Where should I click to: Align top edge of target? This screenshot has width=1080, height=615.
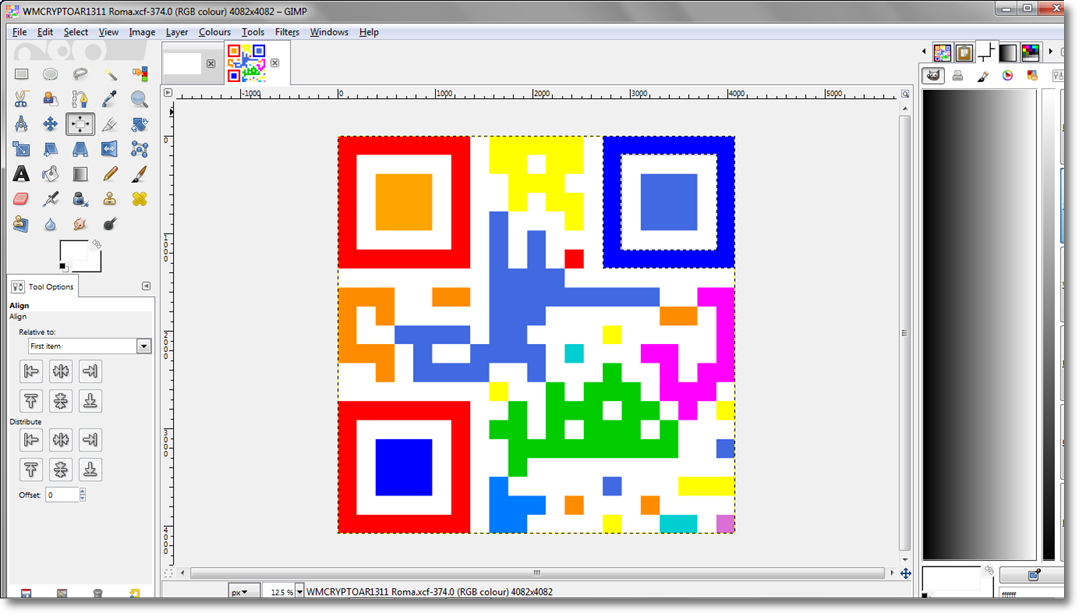point(31,401)
